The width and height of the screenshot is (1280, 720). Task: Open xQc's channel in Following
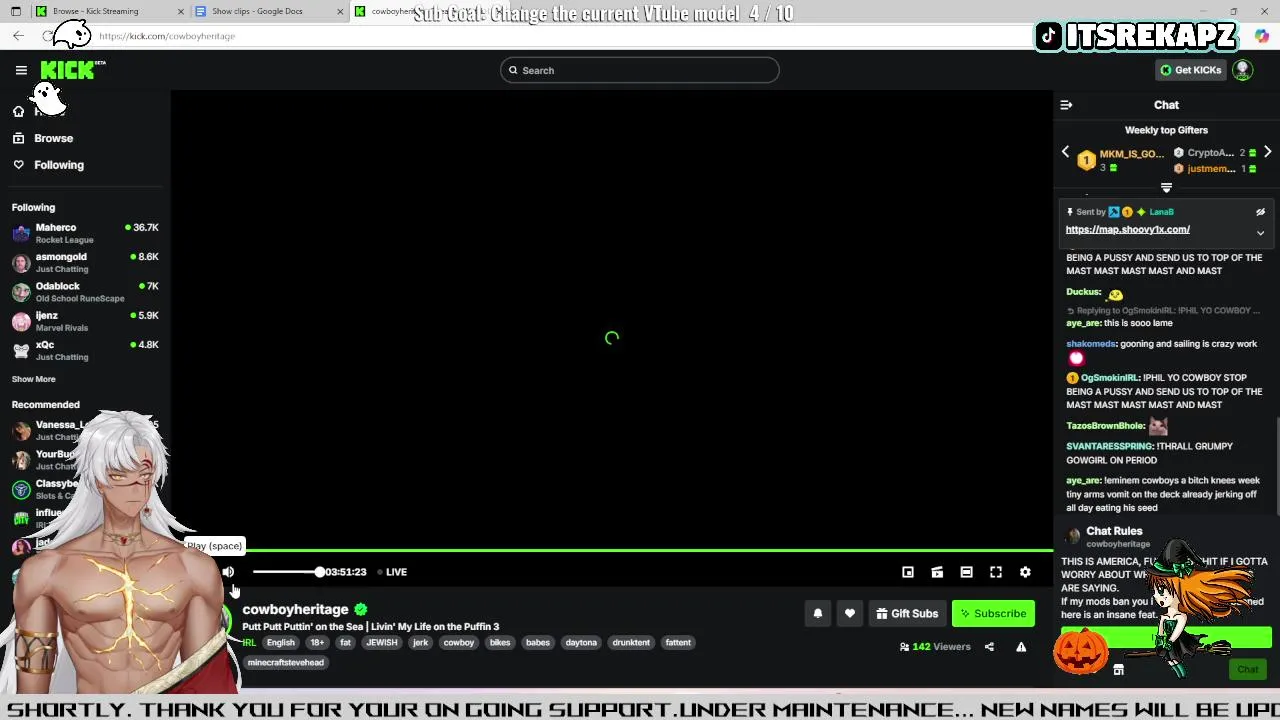click(85, 350)
